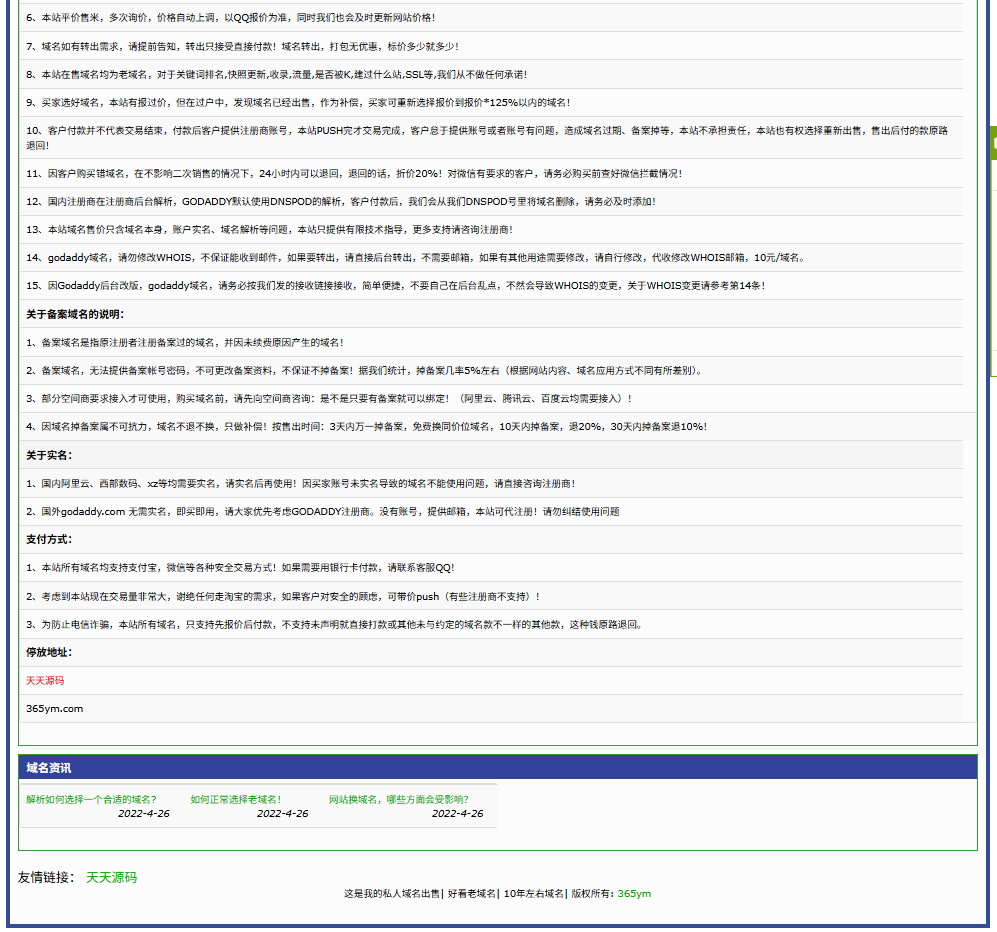Click the green 365ym copyright link
Image resolution: width=997 pixels, height=932 pixels.
point(634,894)
